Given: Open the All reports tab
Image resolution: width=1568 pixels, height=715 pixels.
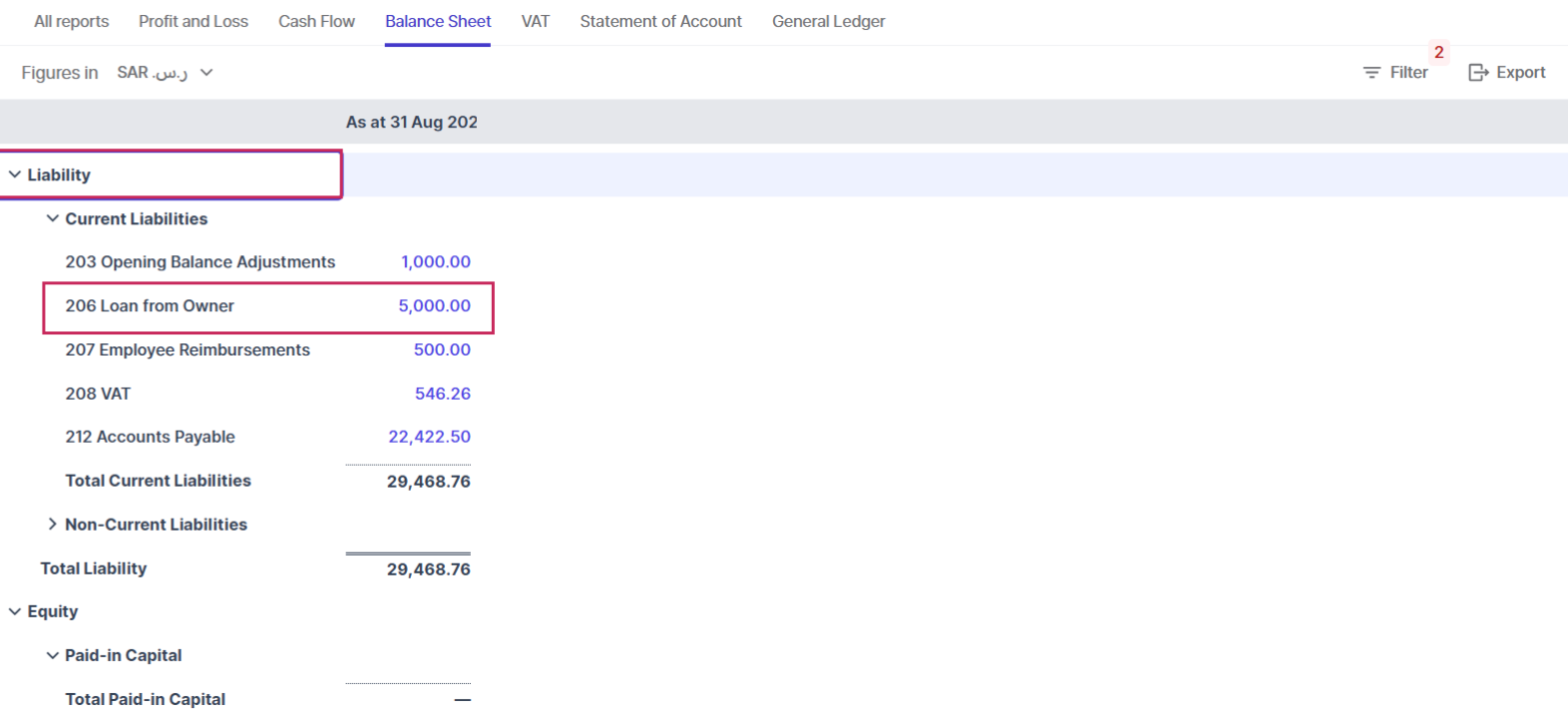Looking at the screenshot, I should pyautogui.click(x=71, y=21).
